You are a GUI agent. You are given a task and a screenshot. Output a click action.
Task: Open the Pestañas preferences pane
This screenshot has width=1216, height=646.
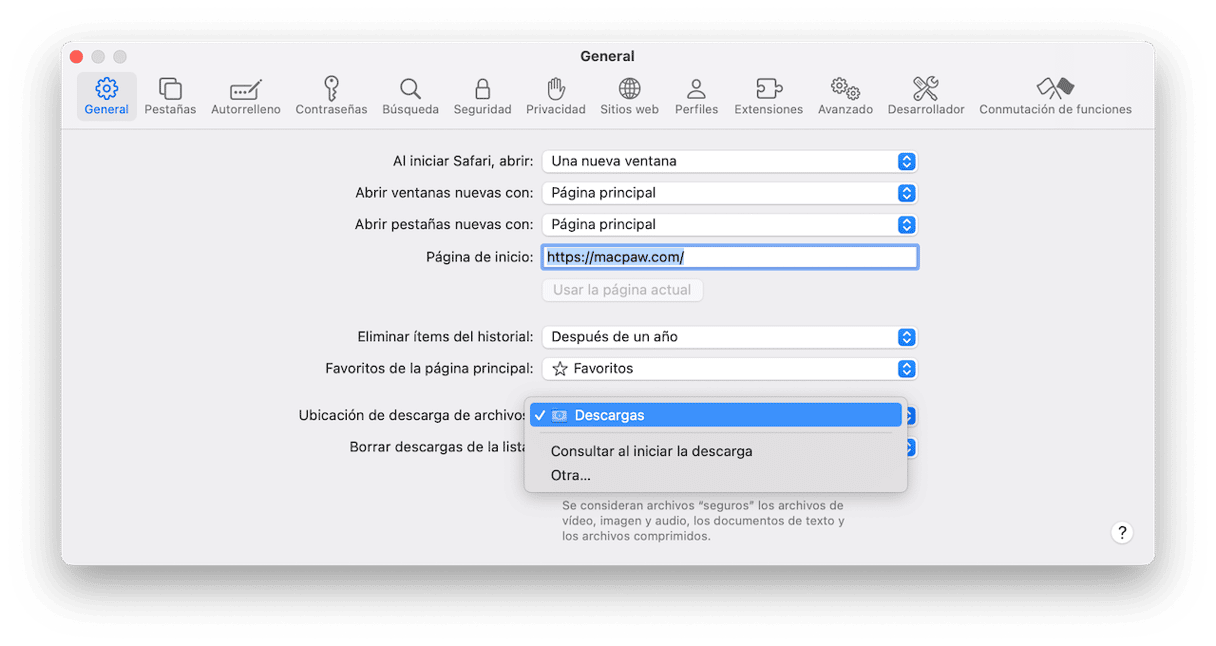click(x=170, y=96)
